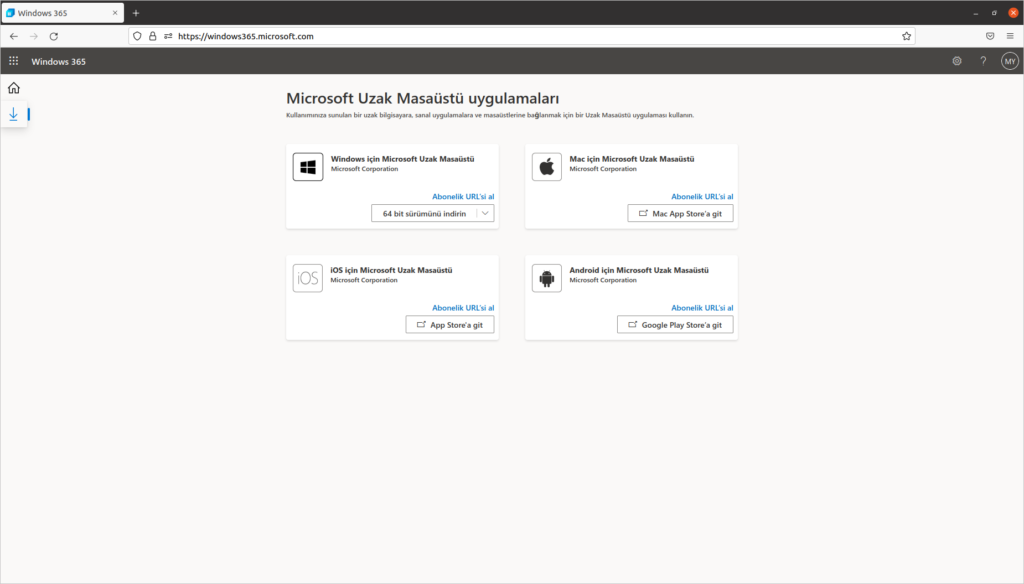Reload the page in browser

pos(54,37)
